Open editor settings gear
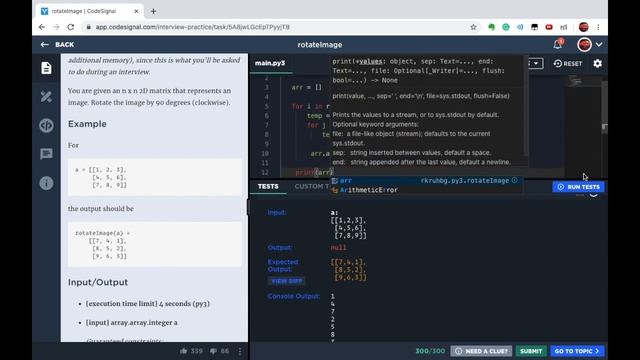The height and width of the screenshot is (360, 640). tap(598, 63)
